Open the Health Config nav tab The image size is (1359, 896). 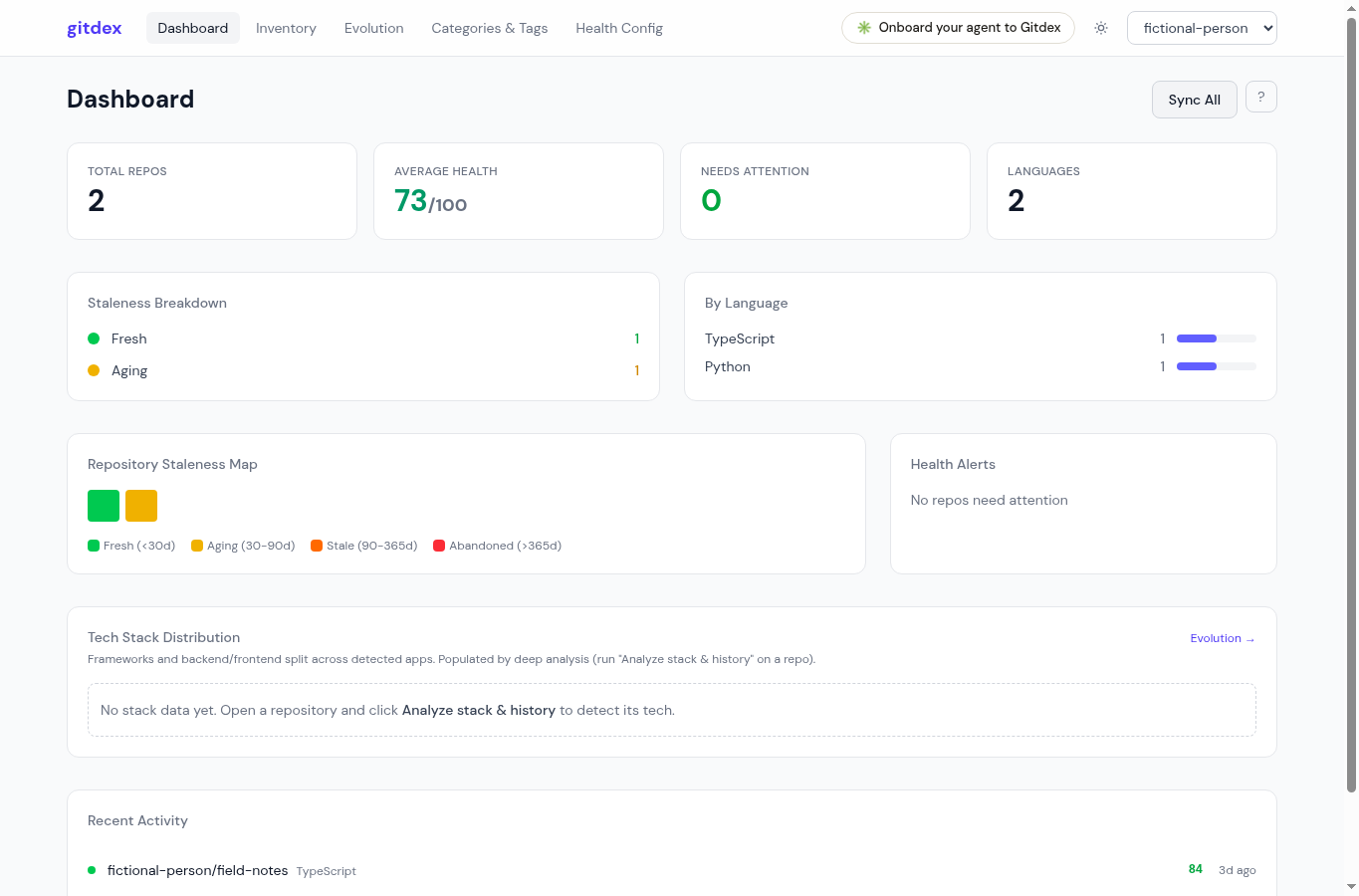pyautogui.click(x=619, y=28)
